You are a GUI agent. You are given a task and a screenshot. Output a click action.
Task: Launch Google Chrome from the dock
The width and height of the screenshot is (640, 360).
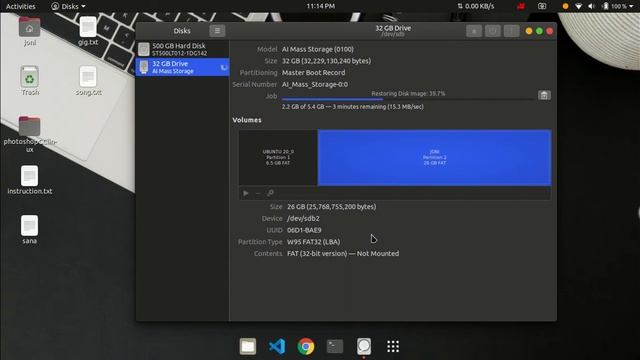(306, 347)
